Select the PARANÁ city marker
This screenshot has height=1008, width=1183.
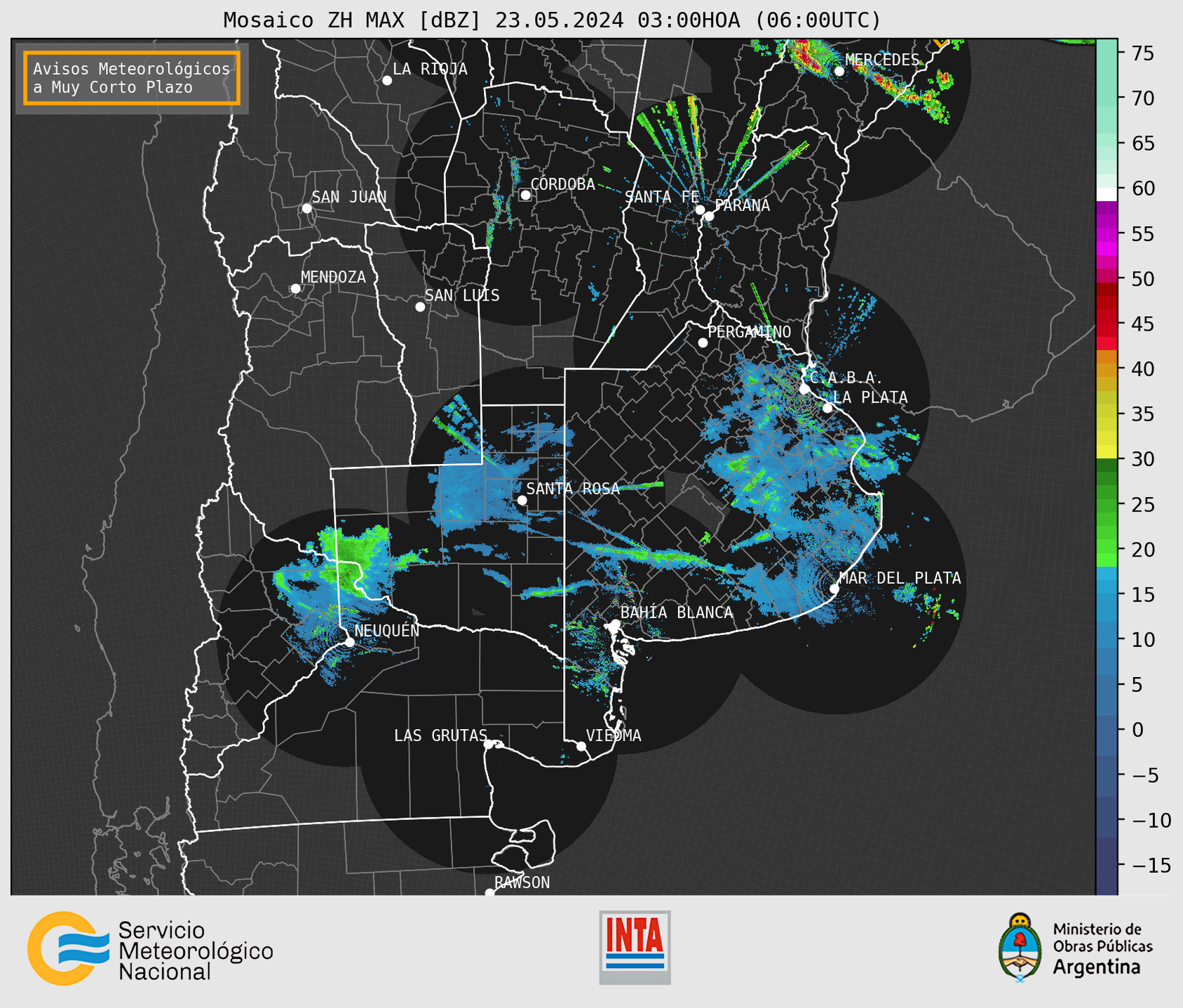[x=709, y=216]
